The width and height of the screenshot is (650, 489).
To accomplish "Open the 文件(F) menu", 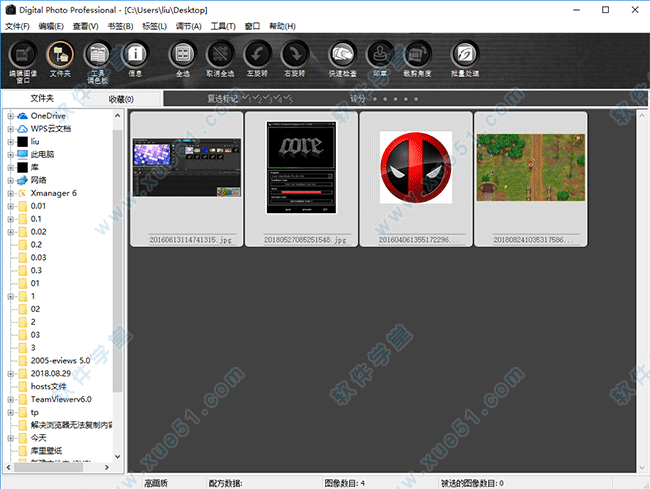I will tap(17, 25).
